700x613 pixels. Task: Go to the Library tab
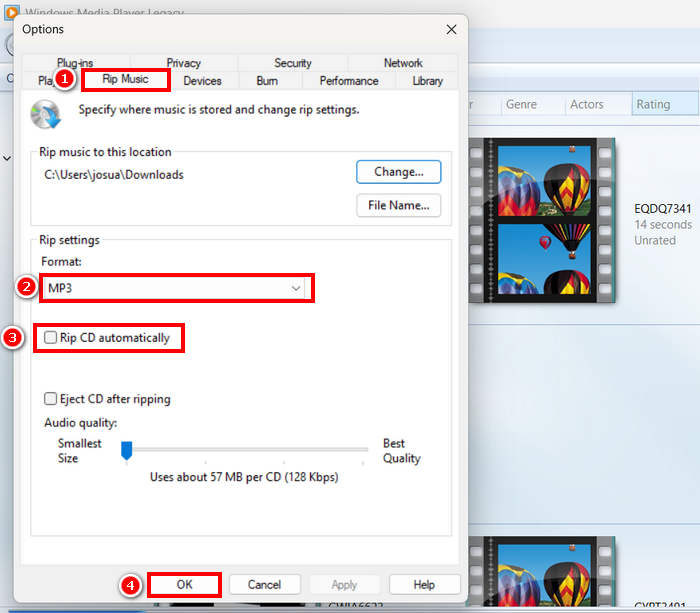tap(427, 81)
